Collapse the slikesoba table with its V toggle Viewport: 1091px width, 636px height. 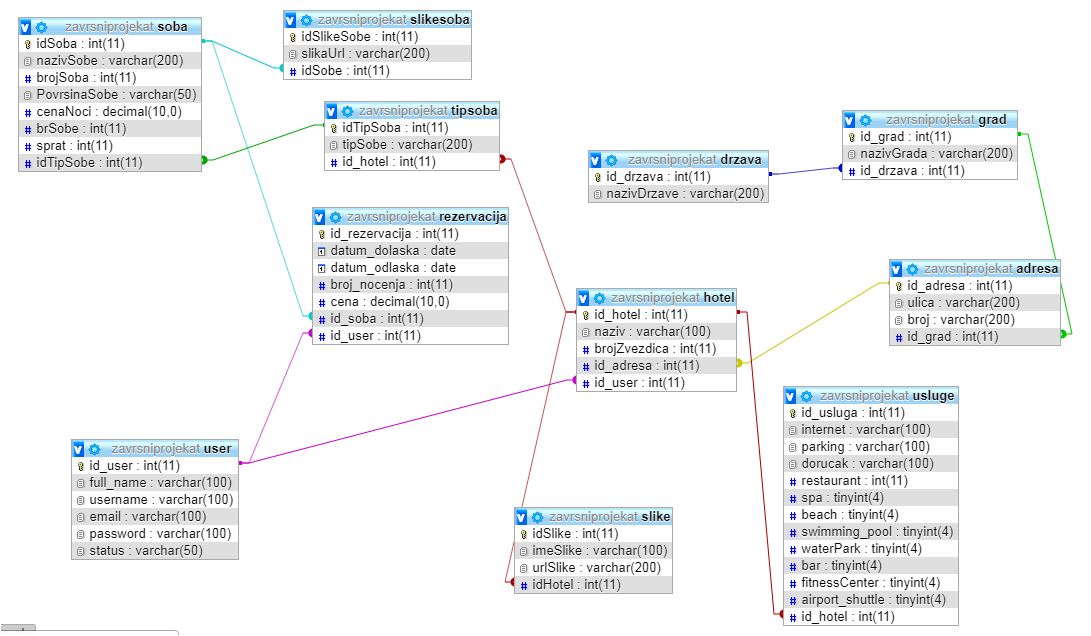(x=290, y=20)
